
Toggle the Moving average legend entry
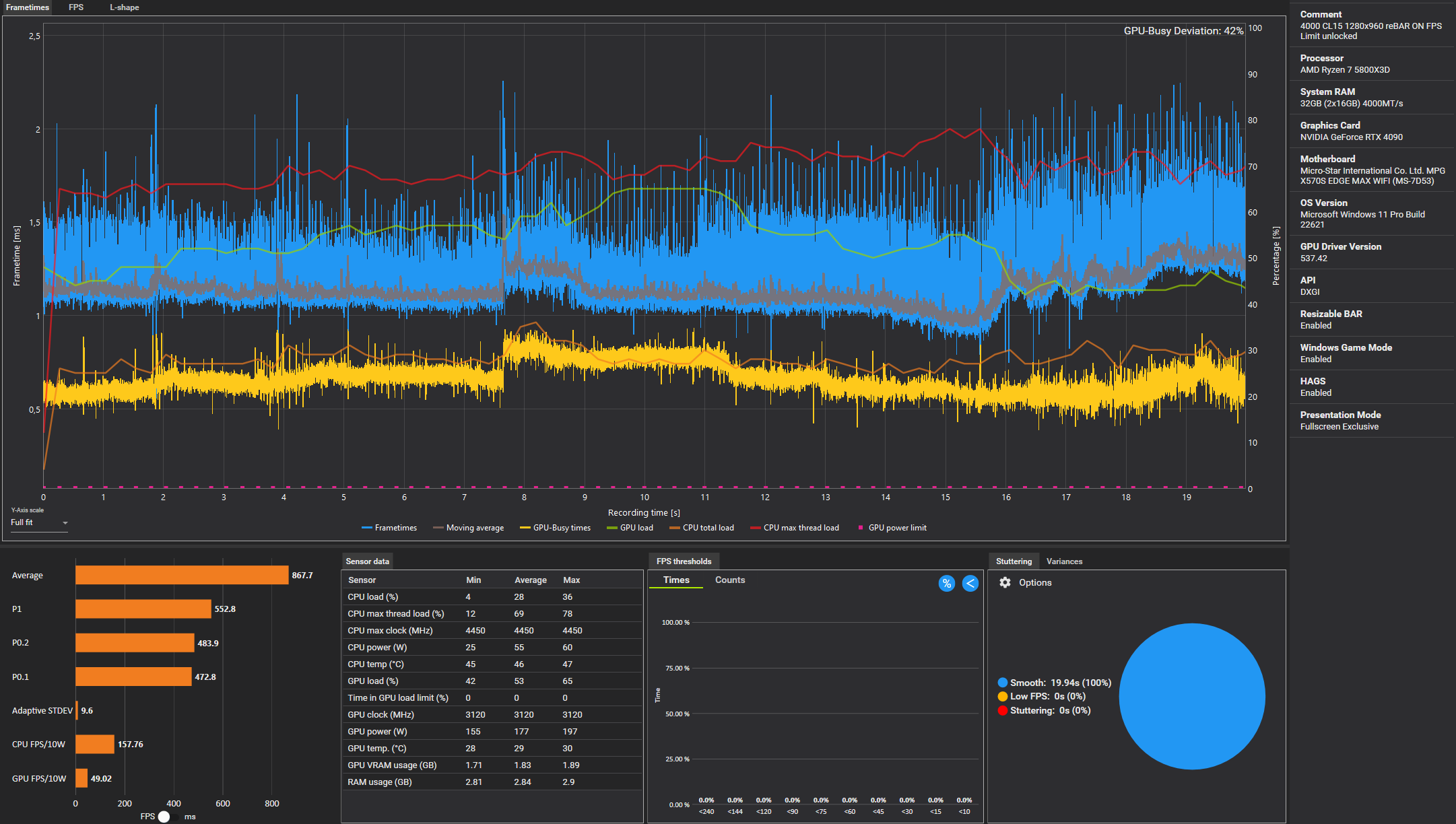click(468, 528)
